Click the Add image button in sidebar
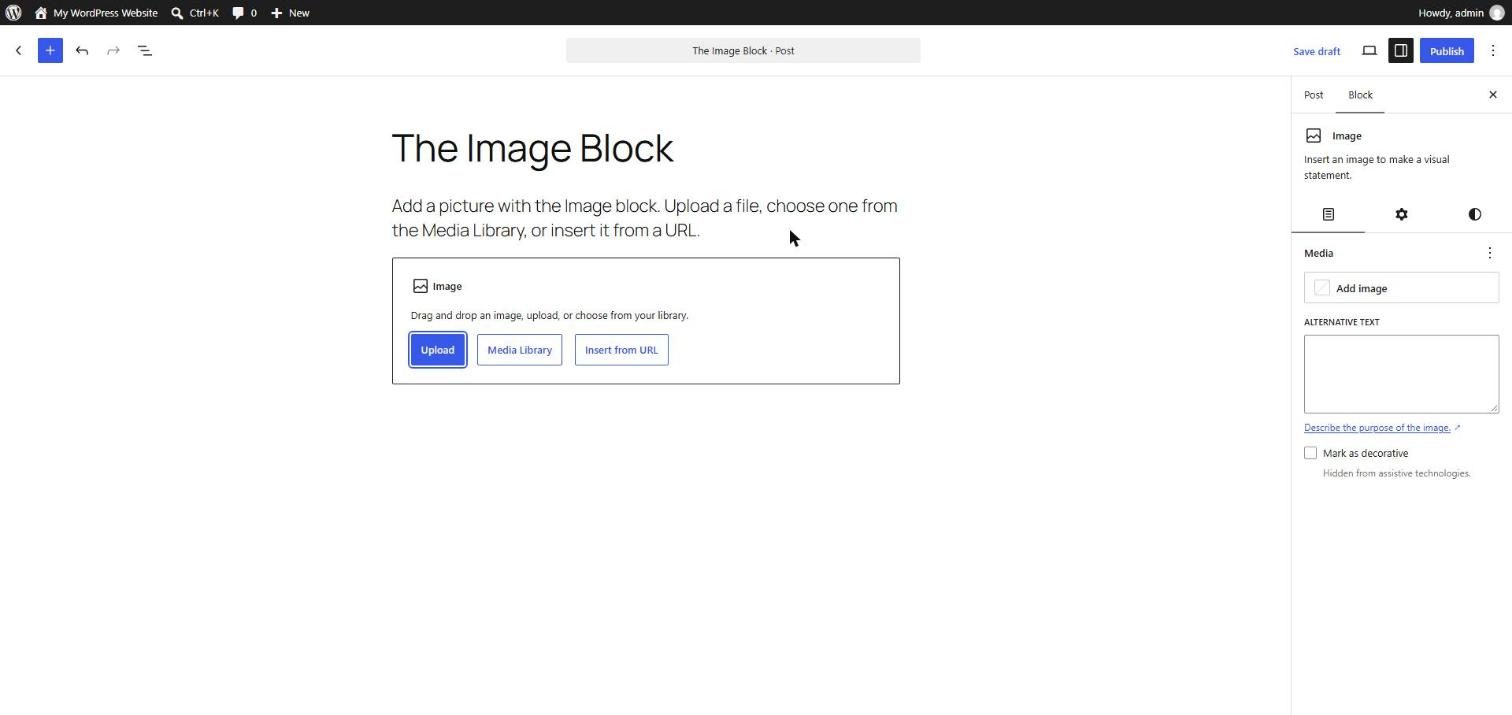The image size is (1512, 715). coord(1401,288)
